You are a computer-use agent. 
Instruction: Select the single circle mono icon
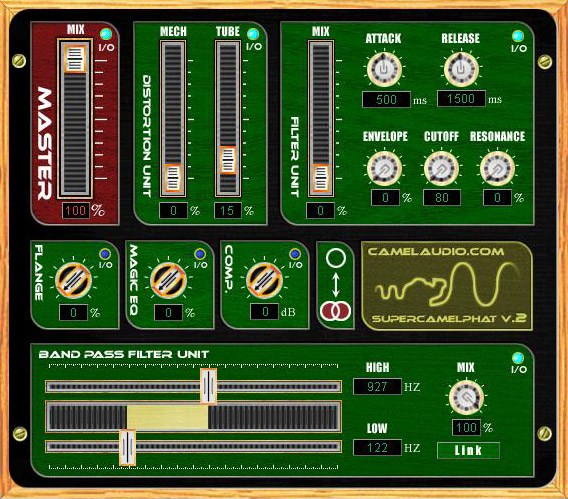pyautogui.click(x=336, y=258)
